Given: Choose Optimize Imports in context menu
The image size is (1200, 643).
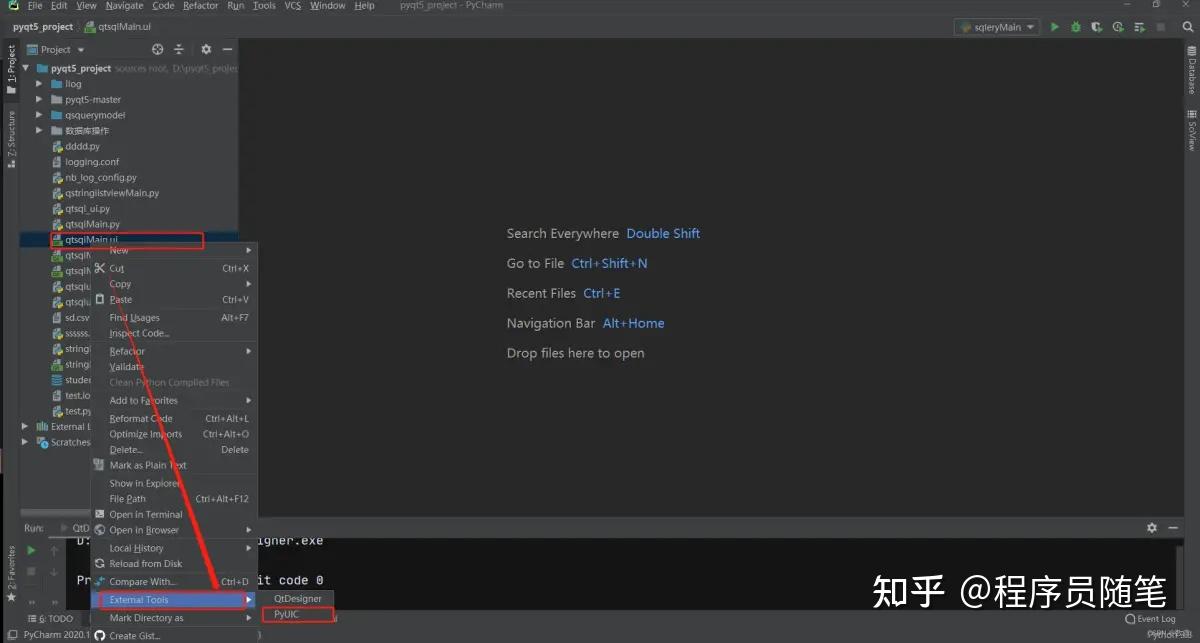Looking at the screenshot, I should 174,434.
